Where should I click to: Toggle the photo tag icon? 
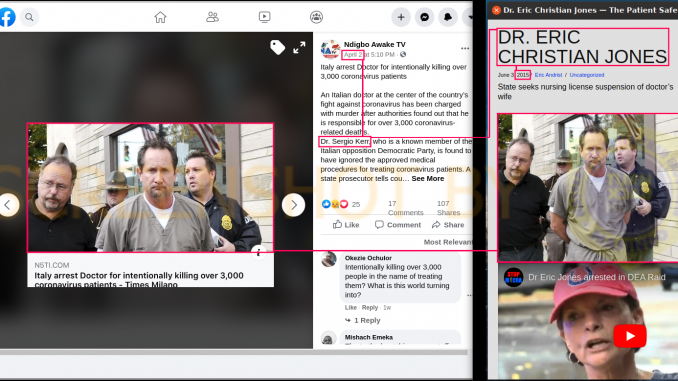[x=277, y=47]
